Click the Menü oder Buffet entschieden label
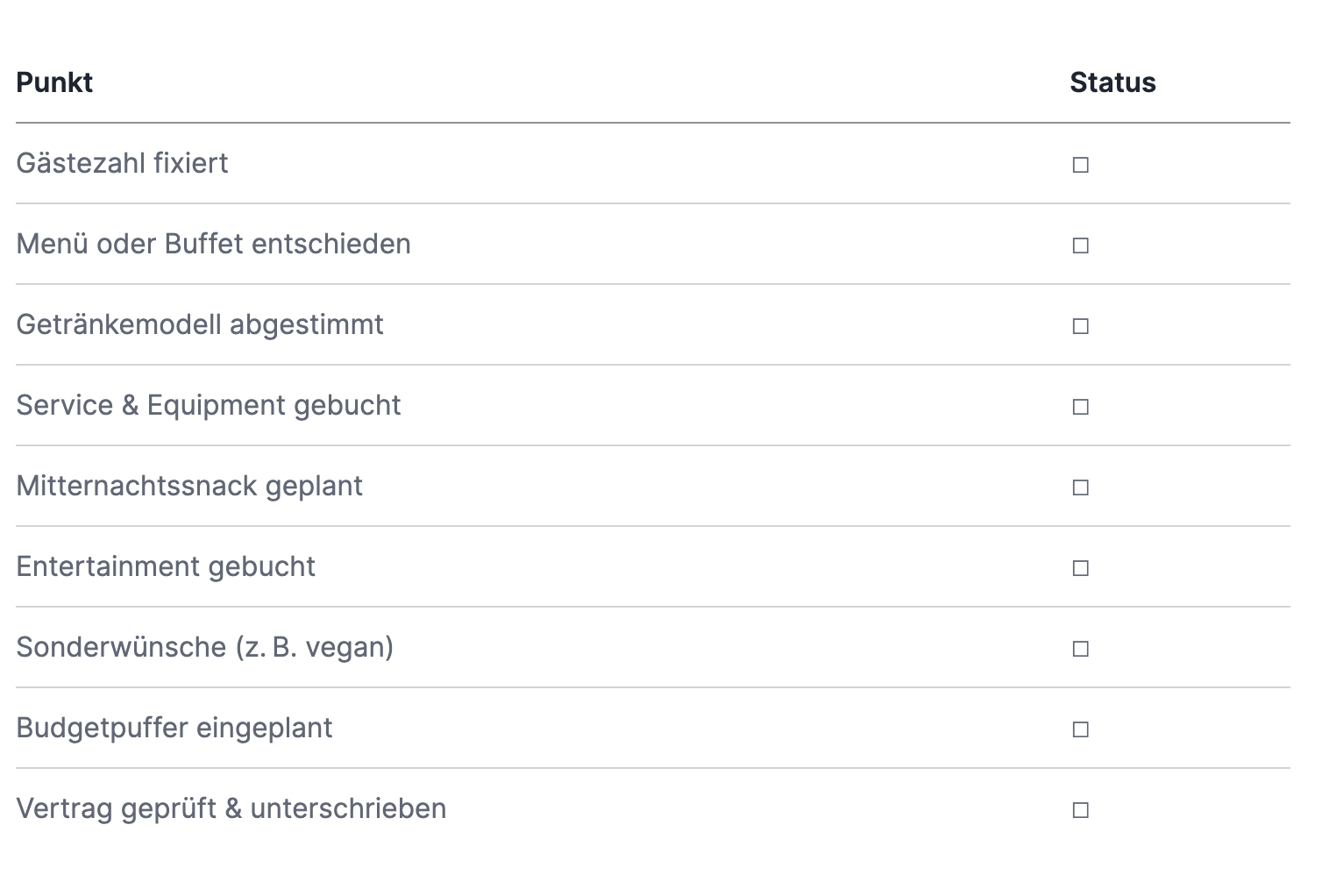This screenshot has height=896, width=1322. click(x=213, y=244)
